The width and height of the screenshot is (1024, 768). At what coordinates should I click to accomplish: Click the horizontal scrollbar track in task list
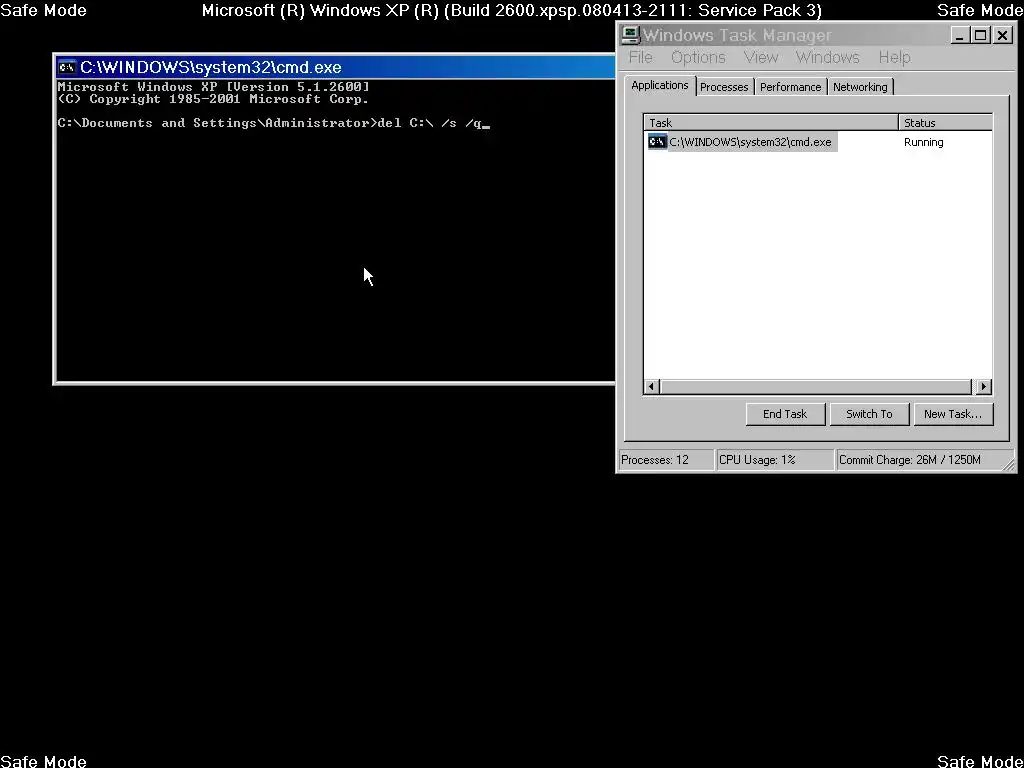coord(816,387)
